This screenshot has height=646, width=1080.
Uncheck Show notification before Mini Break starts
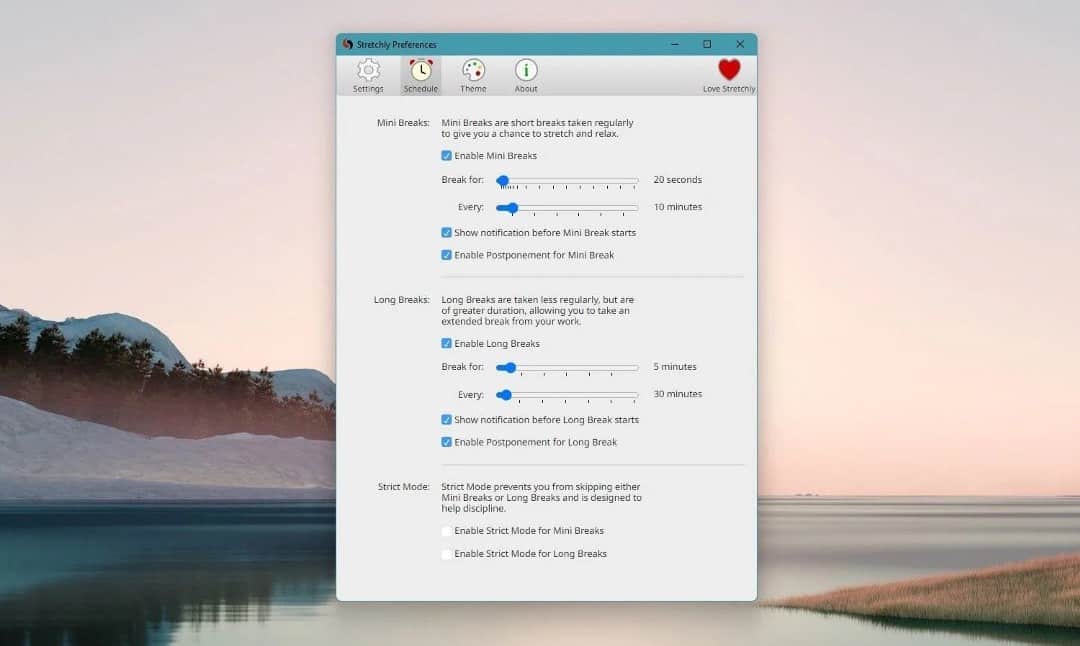coord(447,233)
